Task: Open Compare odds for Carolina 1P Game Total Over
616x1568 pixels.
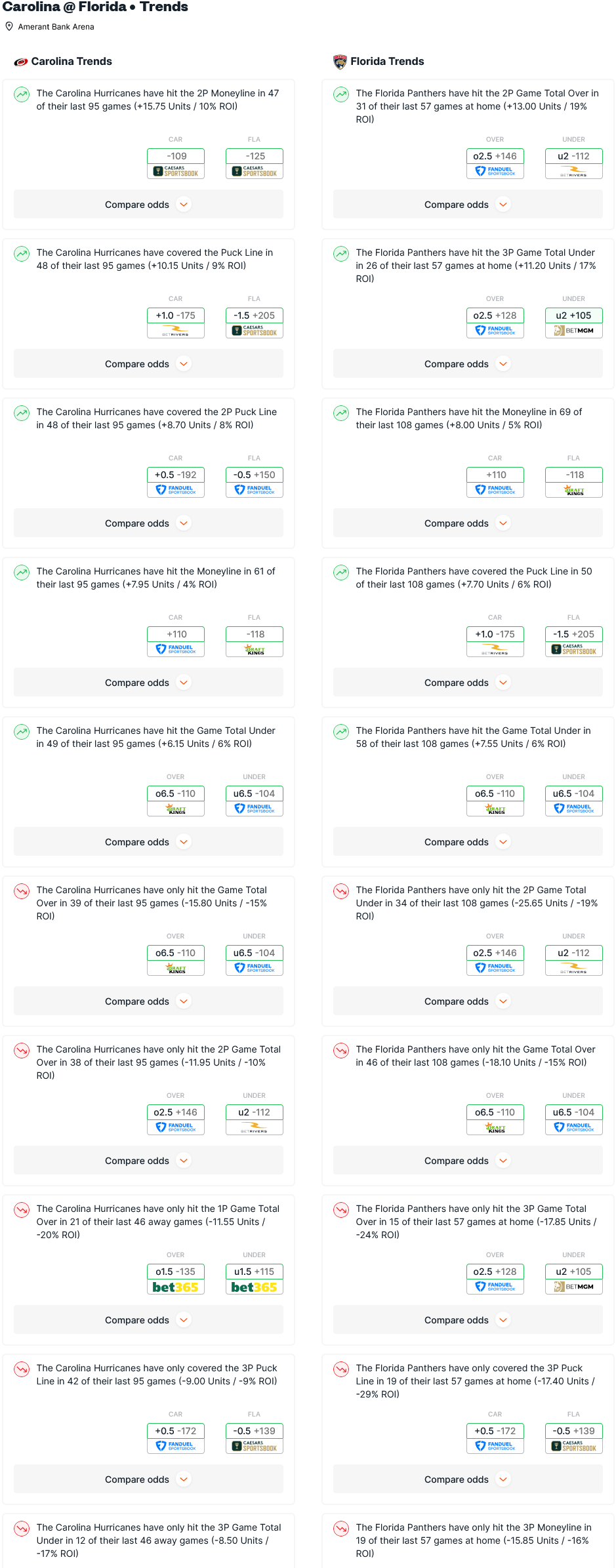Action: click(148, 1320)
